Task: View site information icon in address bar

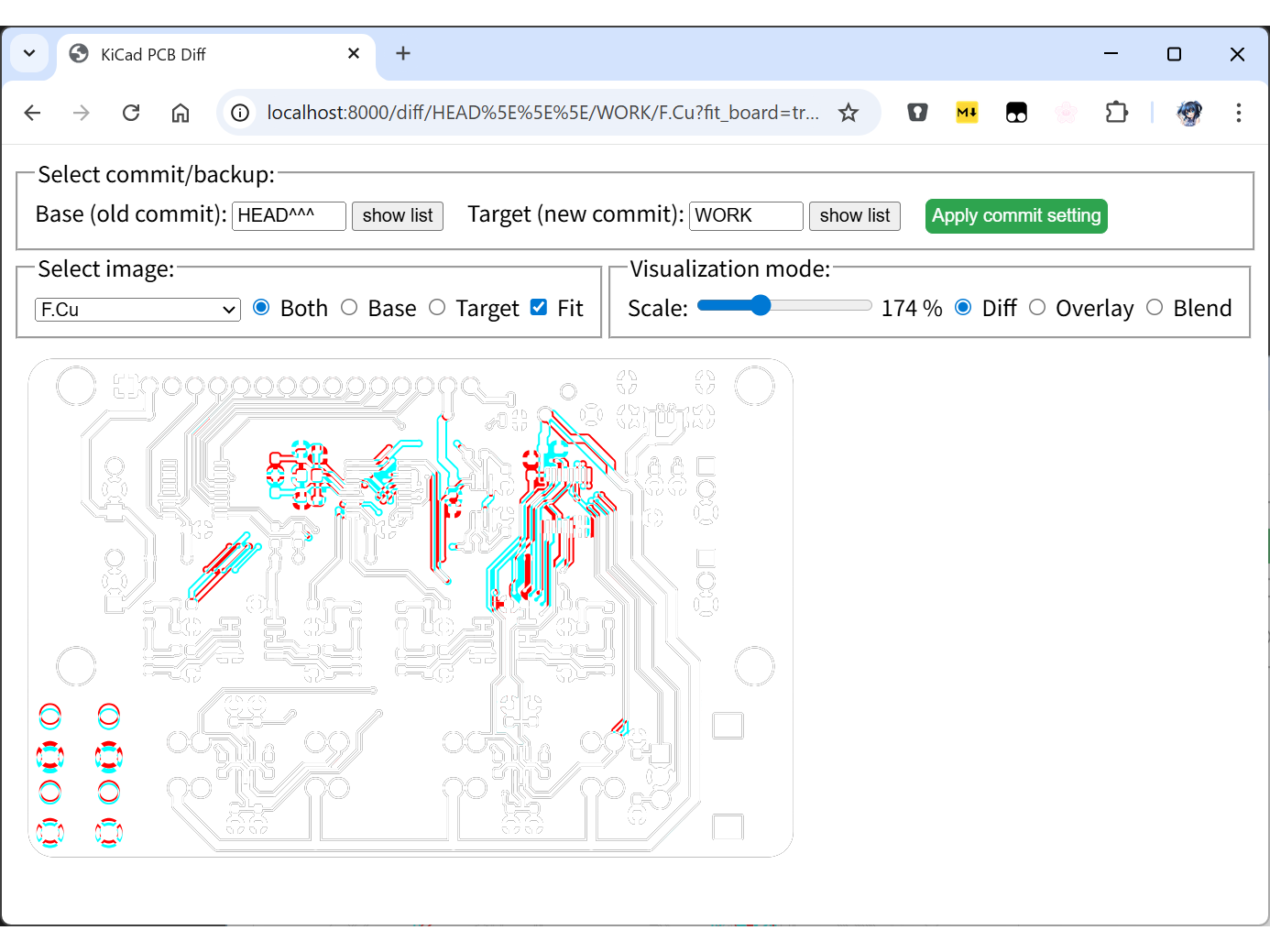Action: tap(240, 113)
